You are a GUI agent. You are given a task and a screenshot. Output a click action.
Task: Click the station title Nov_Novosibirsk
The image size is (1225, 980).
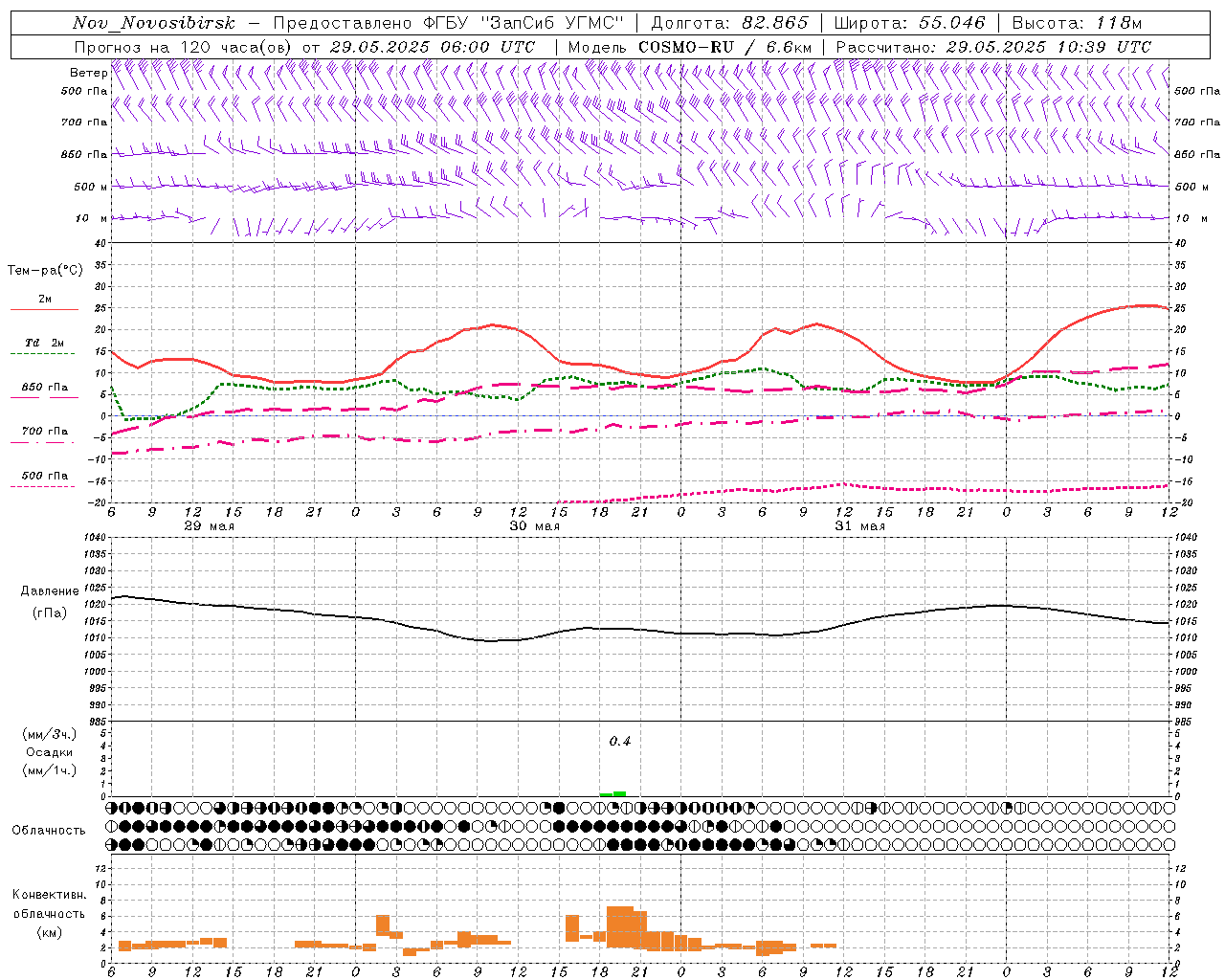tap(154, 23)
